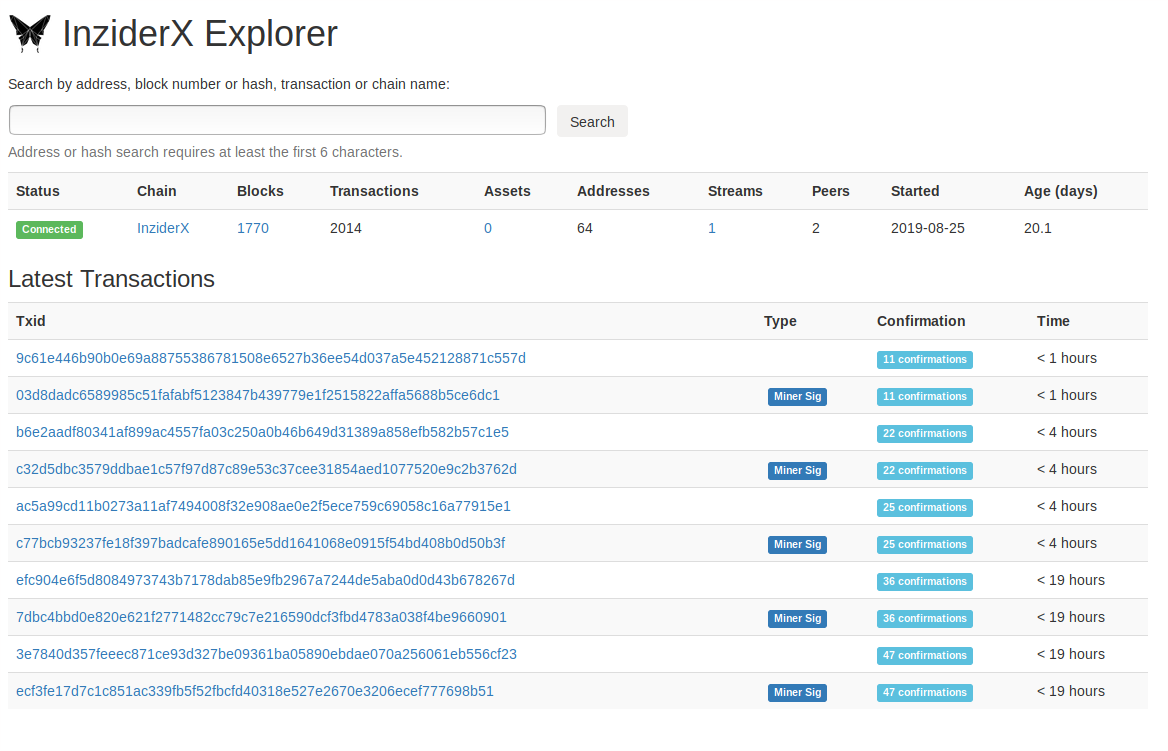Click the Miner Sig badge on 03d8dadc row
The width and height of the screenshot is (1168, 751).
(x=797, y=396)
